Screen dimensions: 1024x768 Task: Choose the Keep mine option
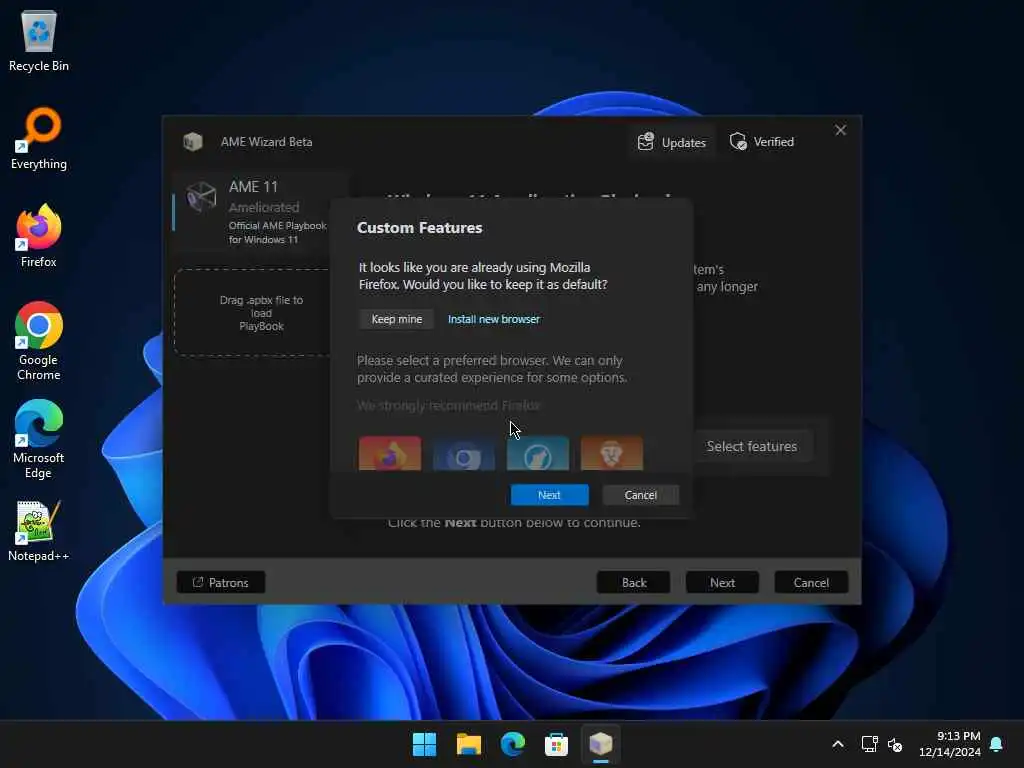click(x=396, y=319)
